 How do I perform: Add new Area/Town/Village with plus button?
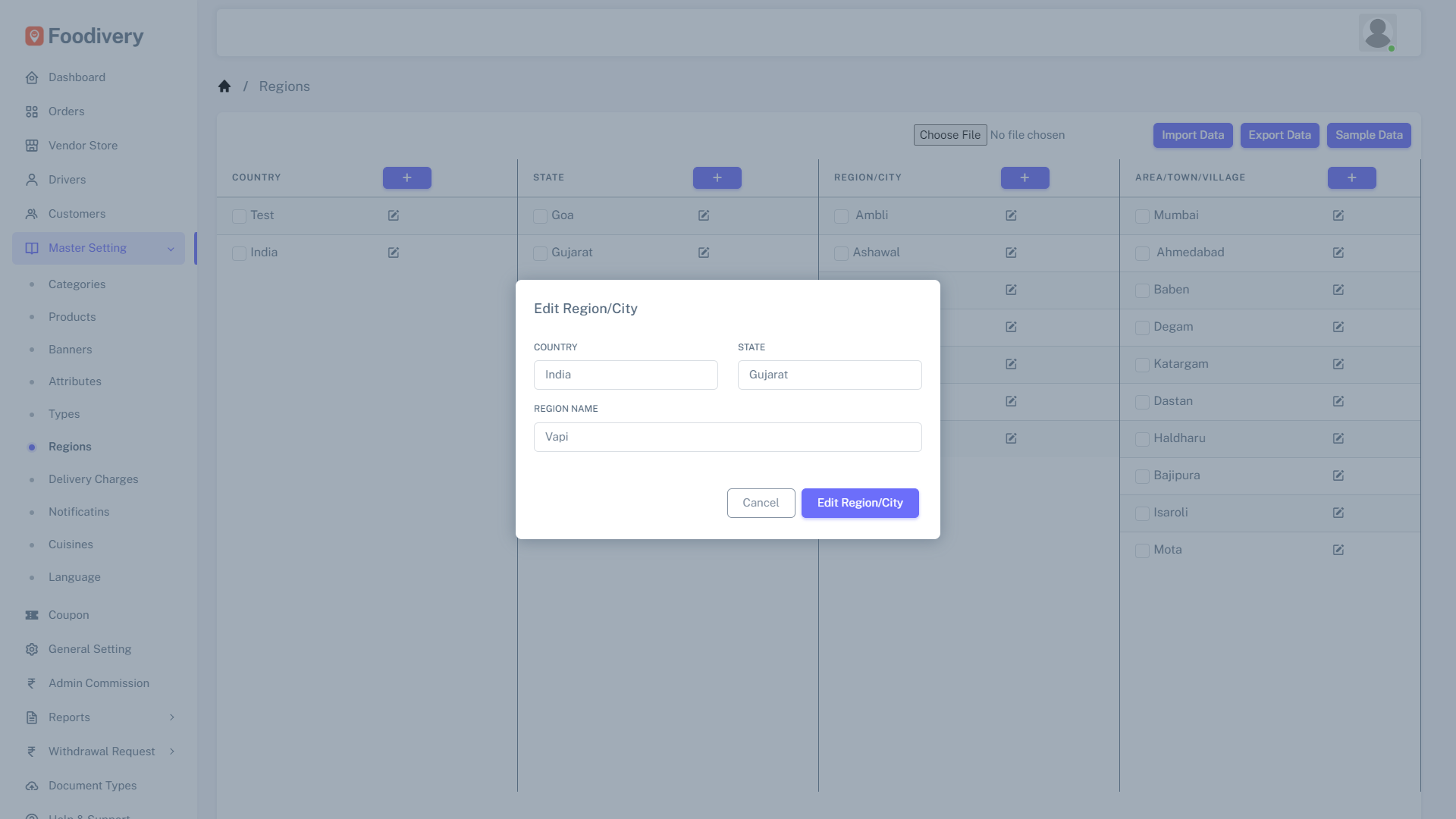point(1351,177)
